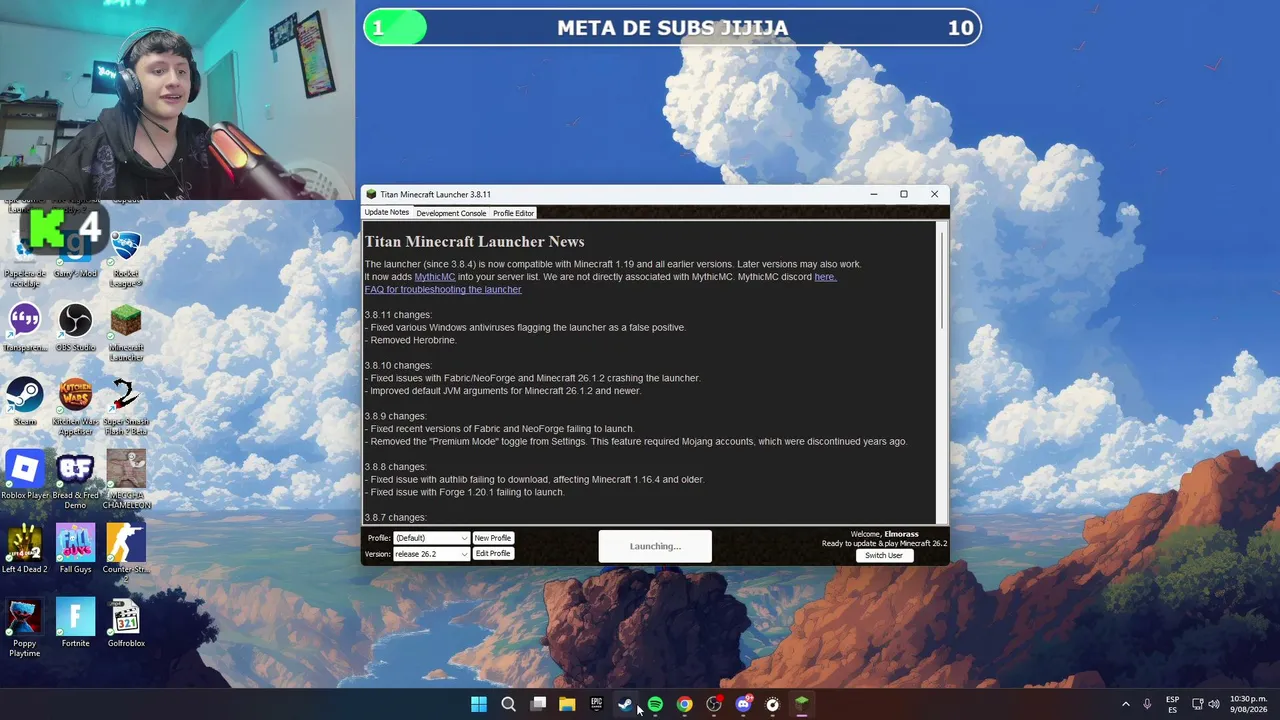
Task: Open the Windows Start menu
Action: pos(479,704)
